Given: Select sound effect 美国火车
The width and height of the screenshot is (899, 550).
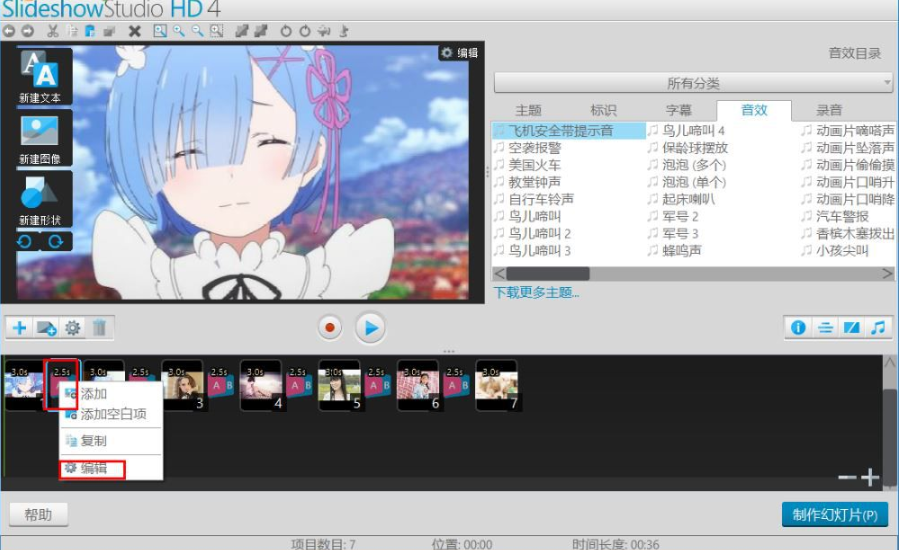Looking at the screenshot, I should tap(534, 165).
